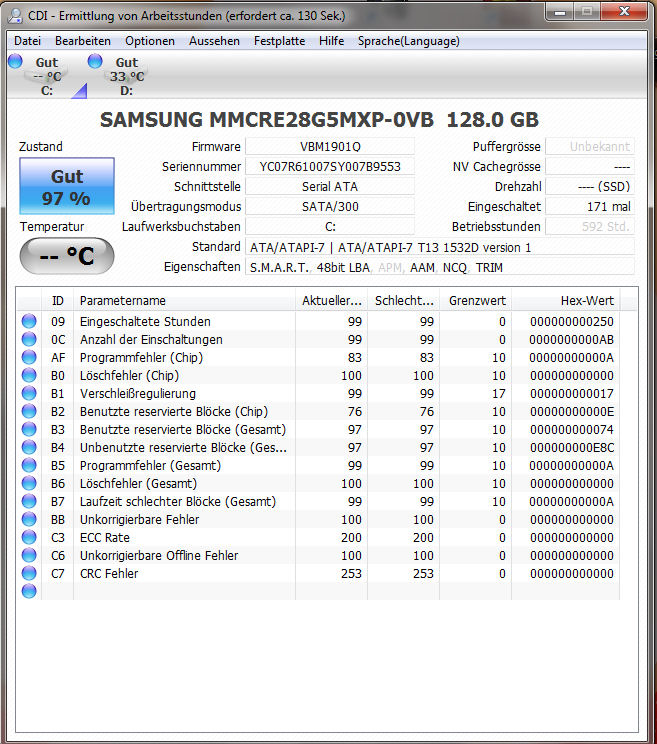Open the Sprache(Language) menu
This screenshot has width=657, height=744.
coord(408,41)
